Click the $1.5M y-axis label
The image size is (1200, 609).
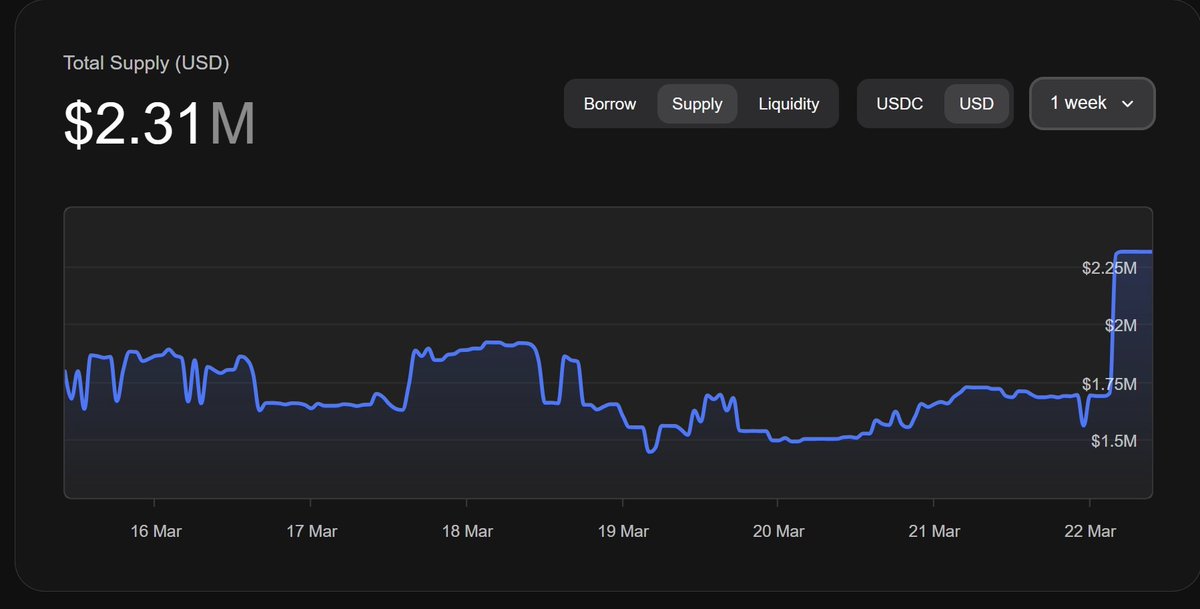click(x=1114, y=441)
